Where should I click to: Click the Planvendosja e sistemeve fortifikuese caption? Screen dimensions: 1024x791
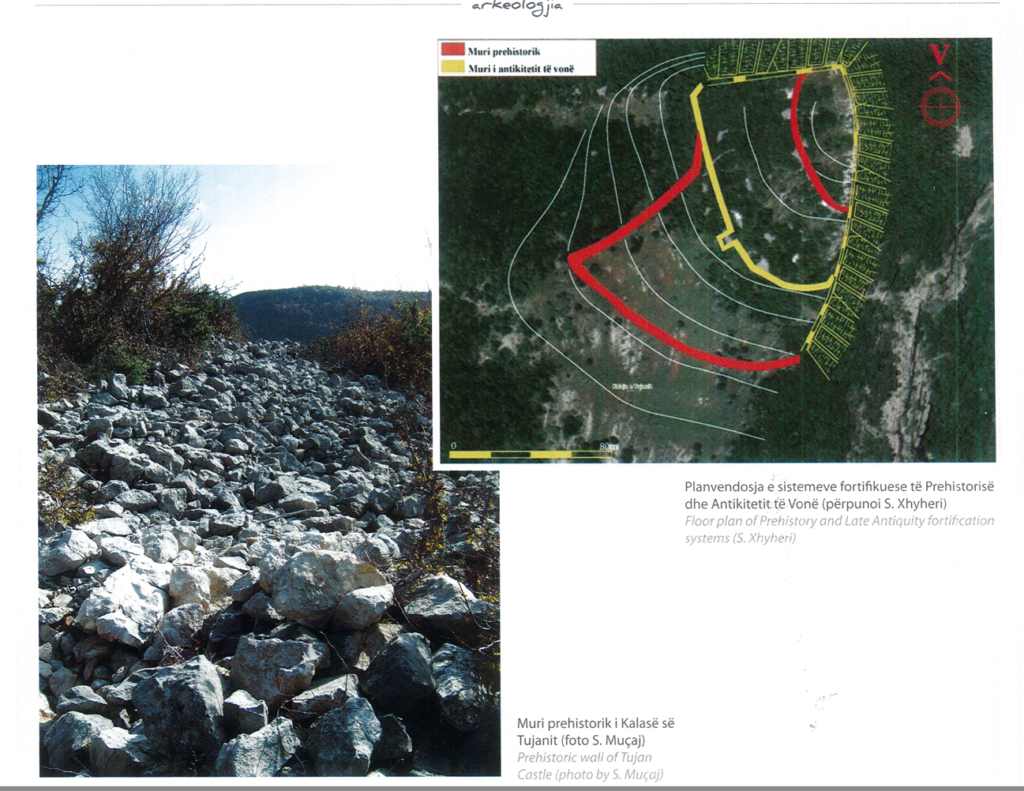(x=839, y=495)
